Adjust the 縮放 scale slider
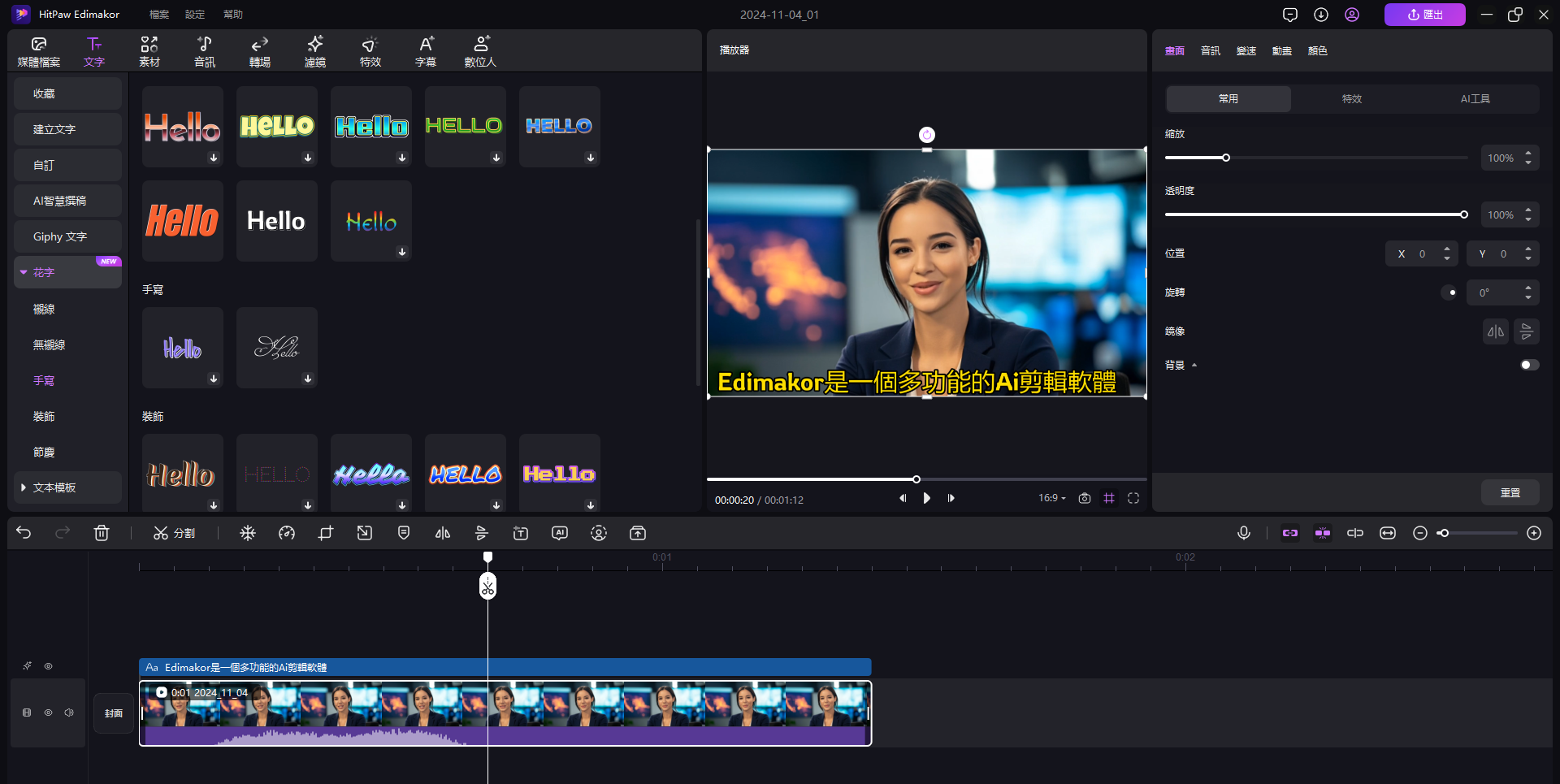The image size is (1560, 784). coord(1226,158)
